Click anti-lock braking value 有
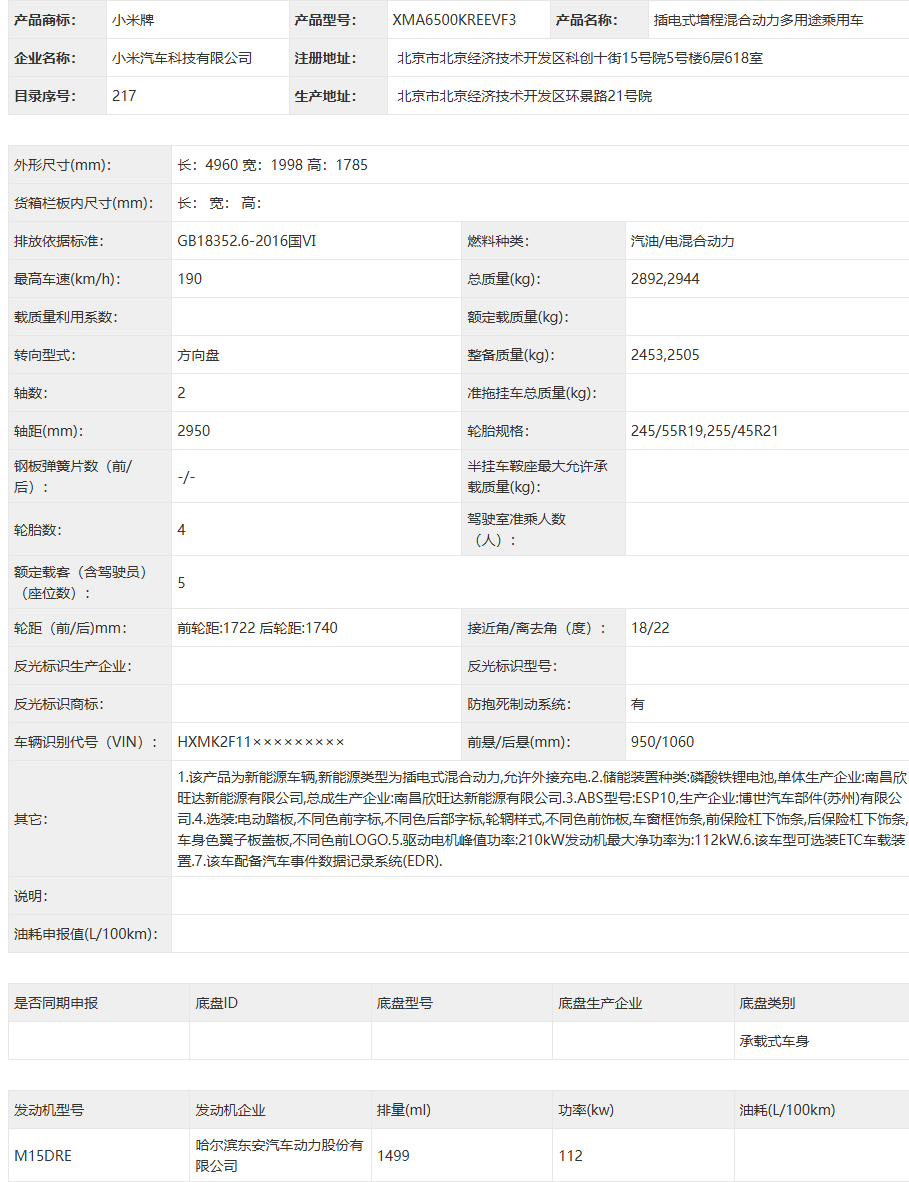Viewport: 909px width, 1182px height. point(638,704)
